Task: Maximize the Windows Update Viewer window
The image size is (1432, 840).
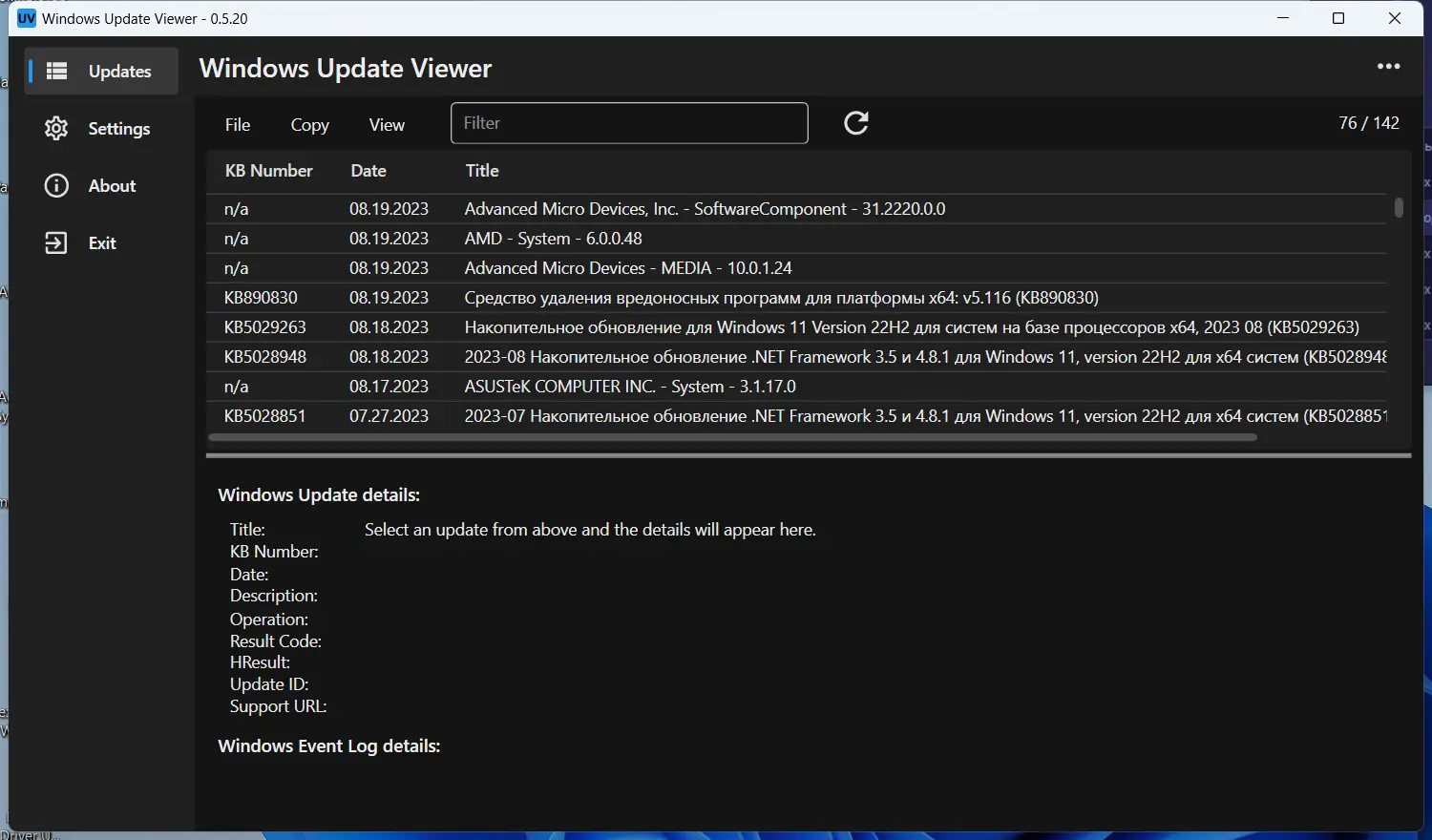Action: click(x=1338, y=18)
